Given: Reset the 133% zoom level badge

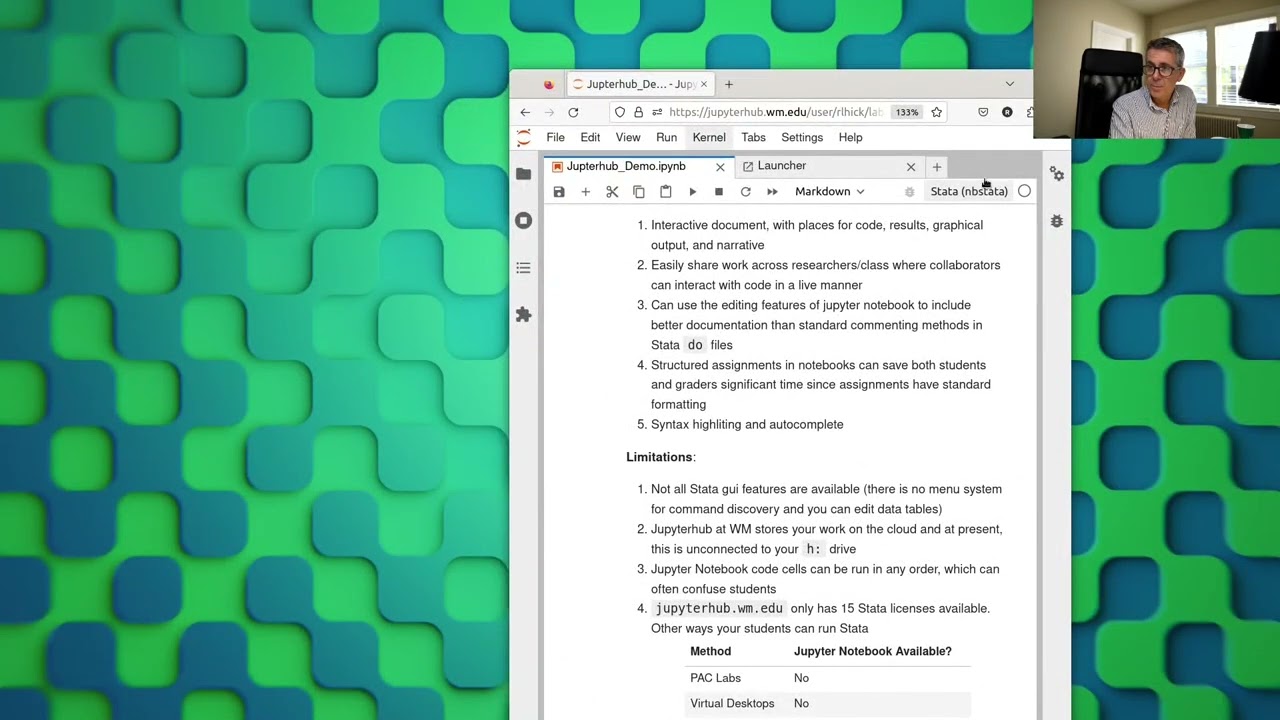Looking at the screenshot, I should point(907,112).
